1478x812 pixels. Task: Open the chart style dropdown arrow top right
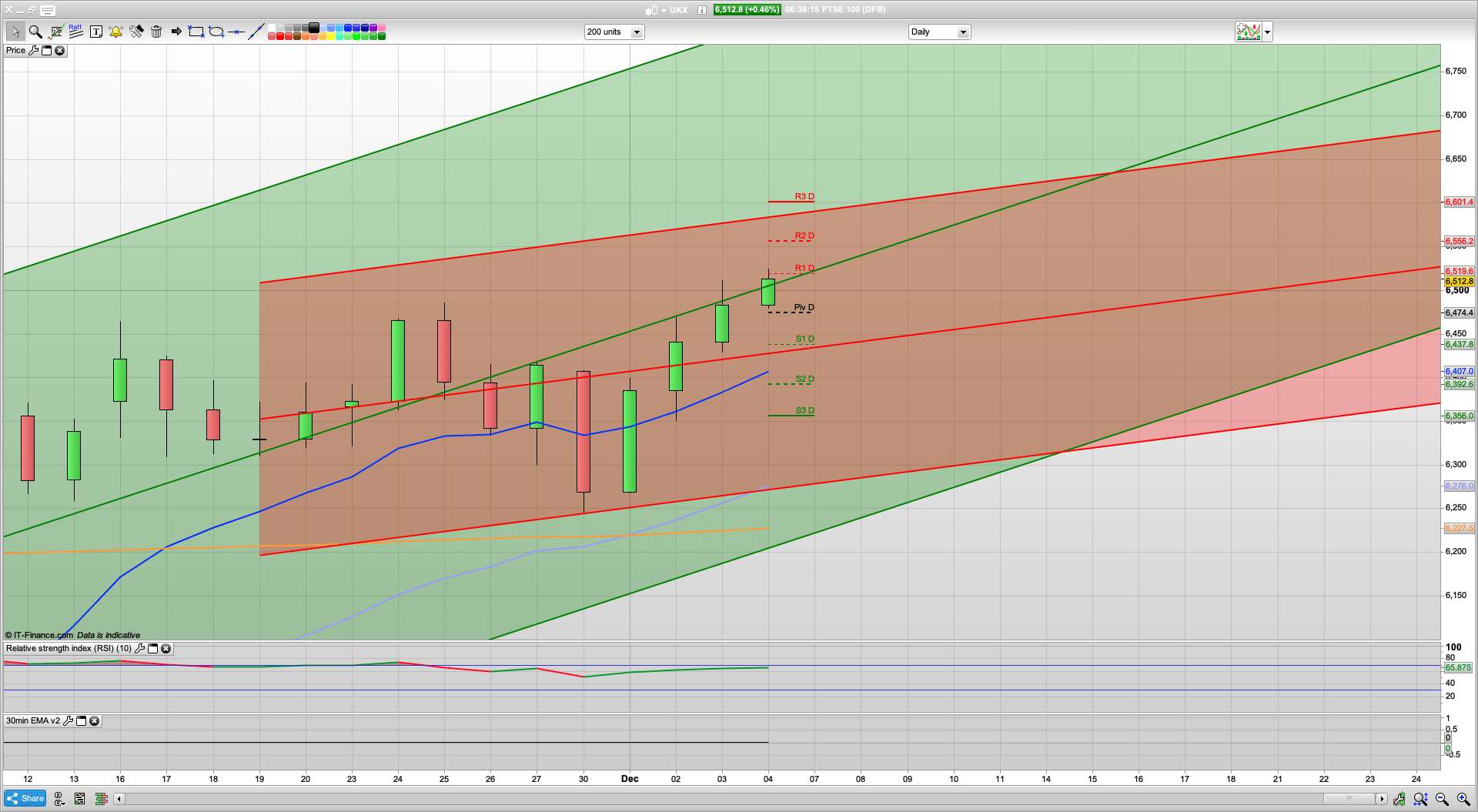1266,32
